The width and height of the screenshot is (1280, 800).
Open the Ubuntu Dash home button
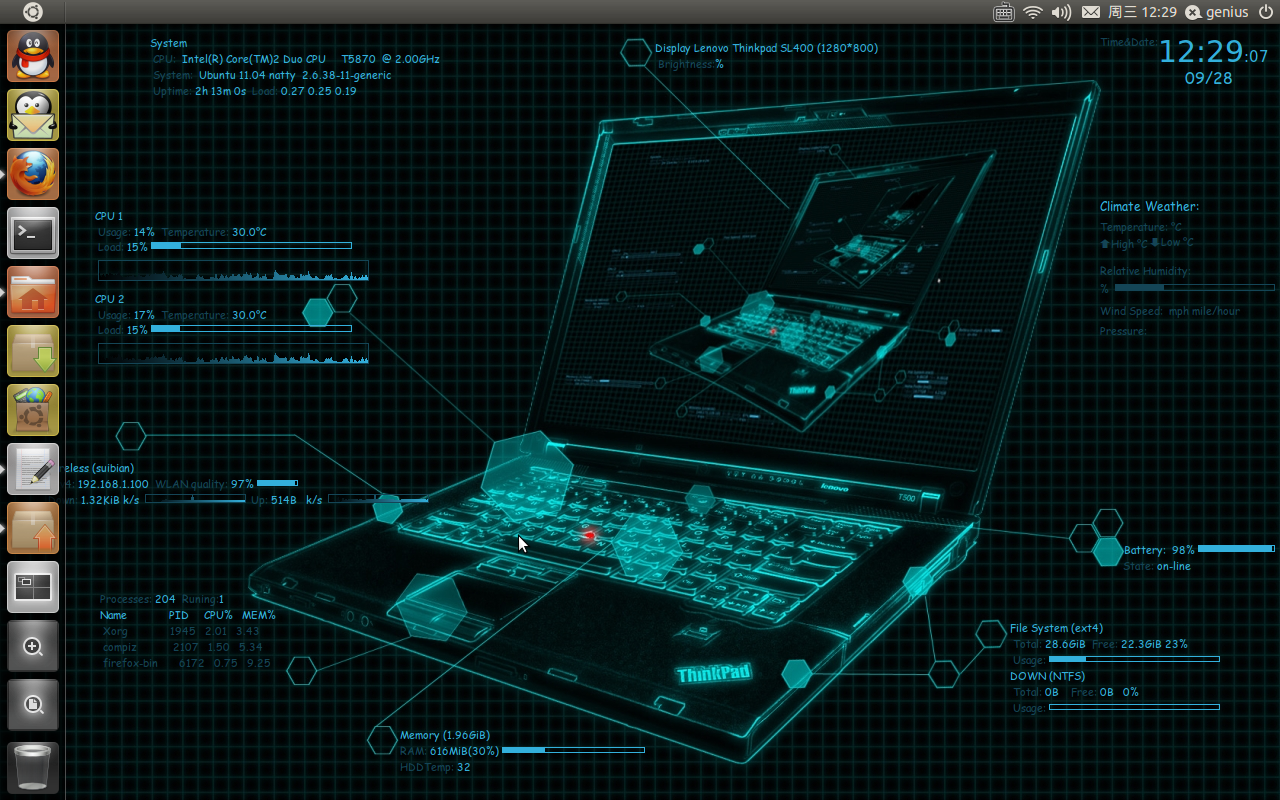click(x=33, y=12)
